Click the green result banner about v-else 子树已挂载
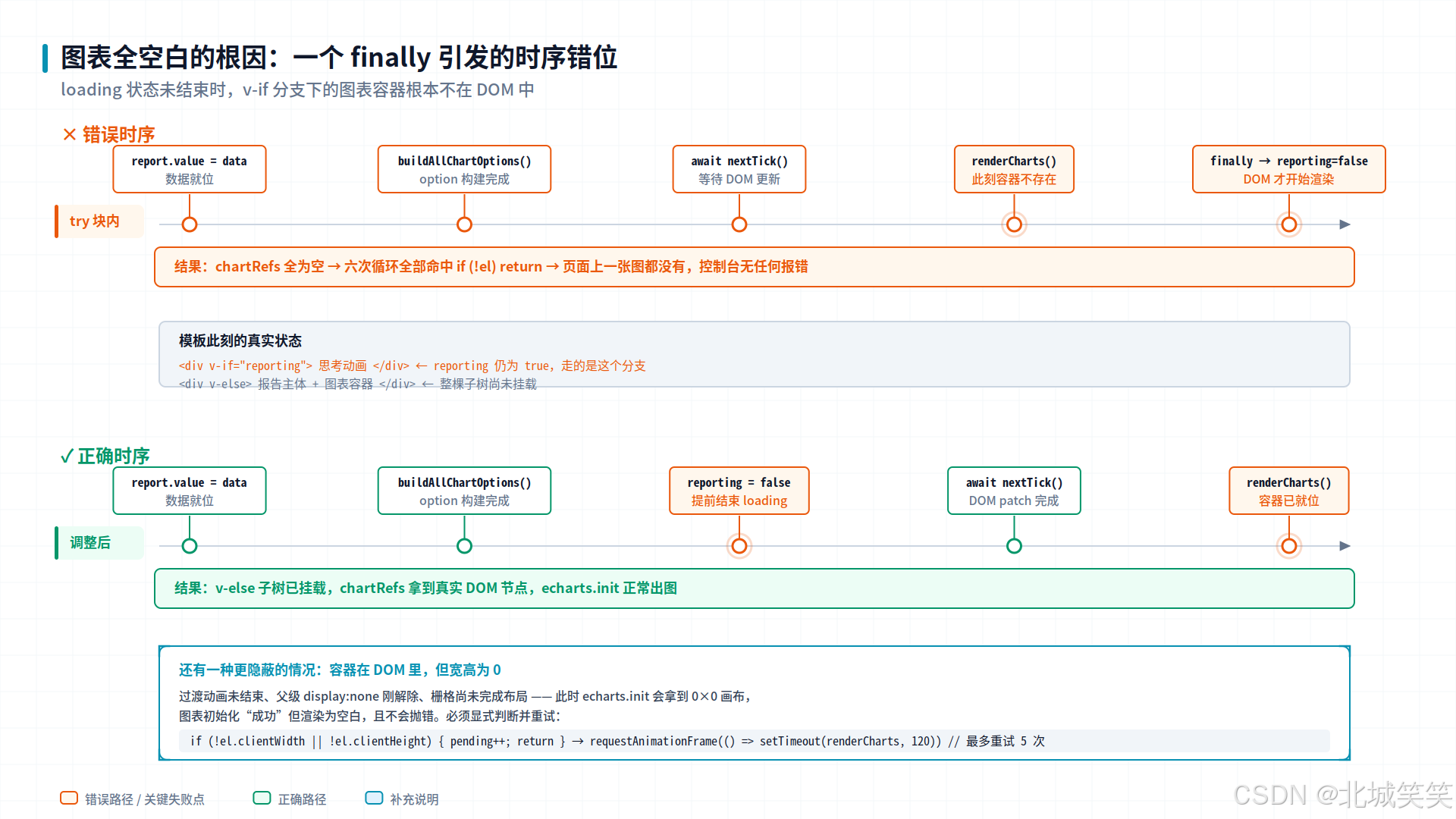 point(755,588)
